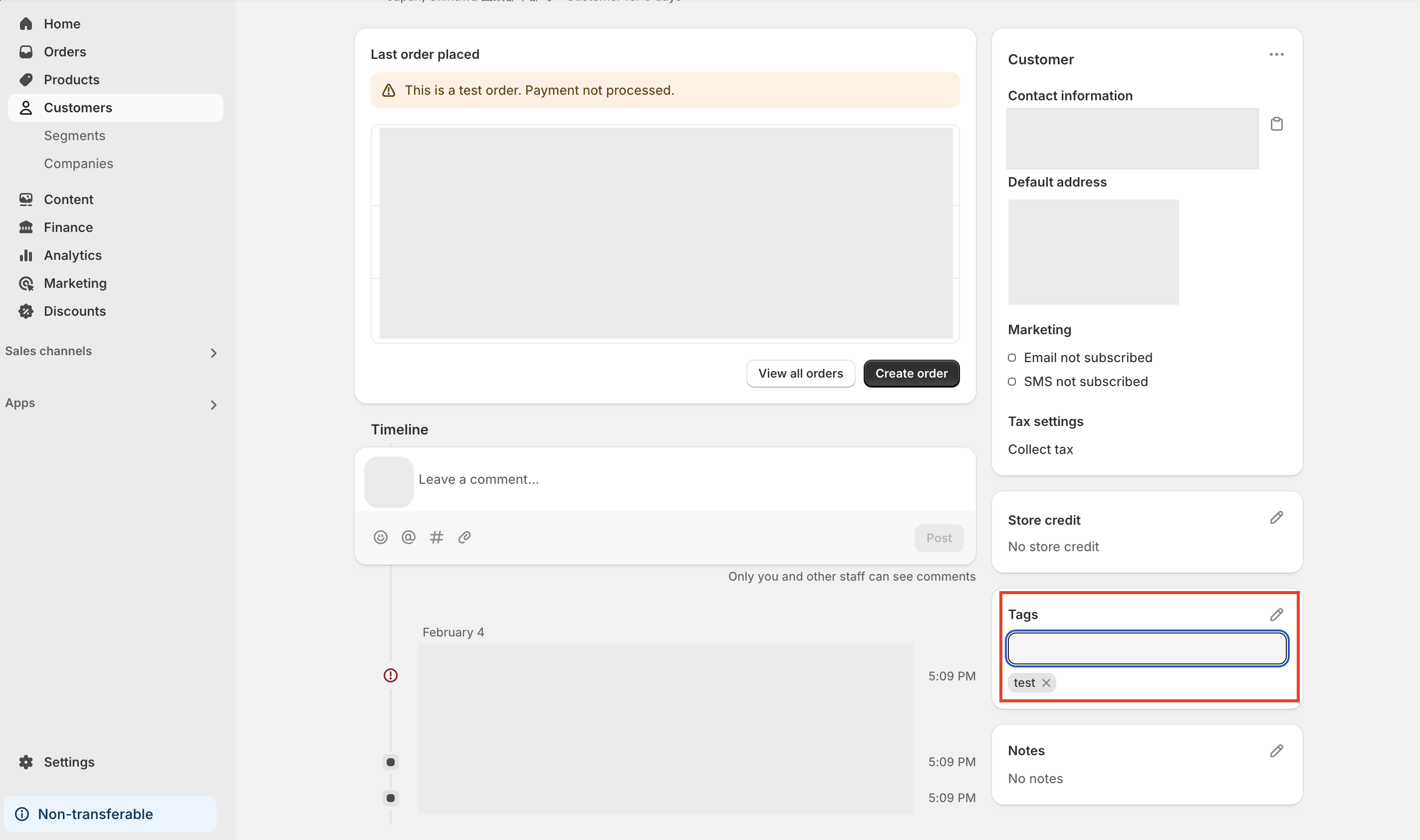
Task: Click the Marketing target icon
Action: coord(26,283)
